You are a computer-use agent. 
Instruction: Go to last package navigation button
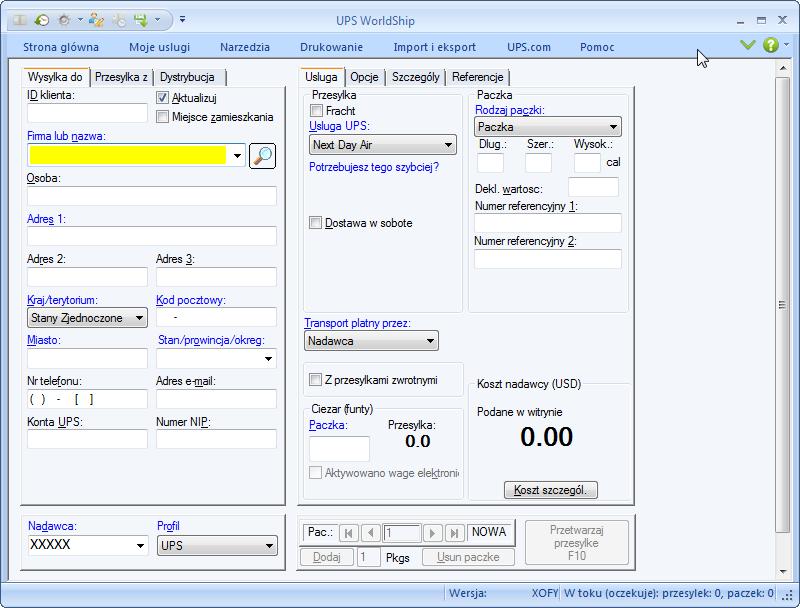click(454, 533)
